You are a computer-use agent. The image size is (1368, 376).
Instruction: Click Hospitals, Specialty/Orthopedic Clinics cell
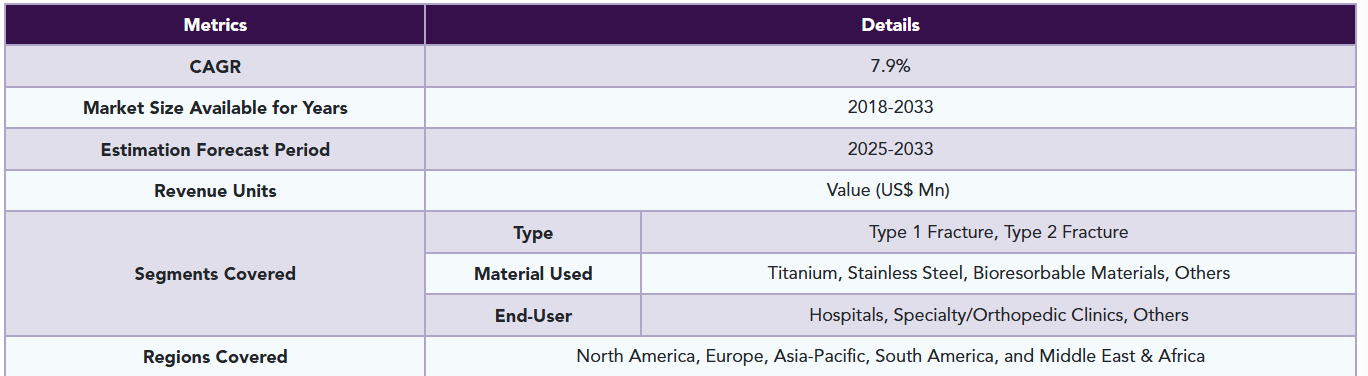click(x=999, y=316)
